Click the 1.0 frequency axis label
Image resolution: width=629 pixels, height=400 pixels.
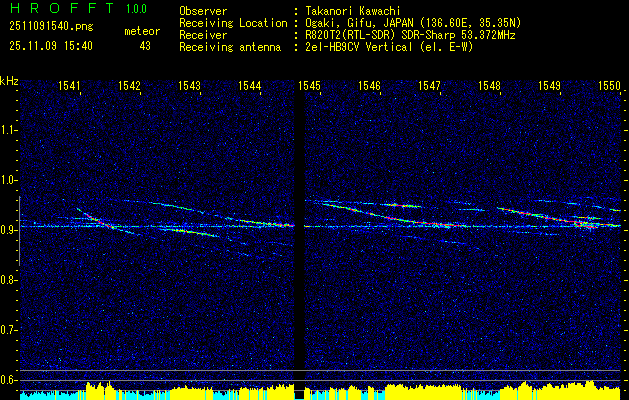coord(8,180)
